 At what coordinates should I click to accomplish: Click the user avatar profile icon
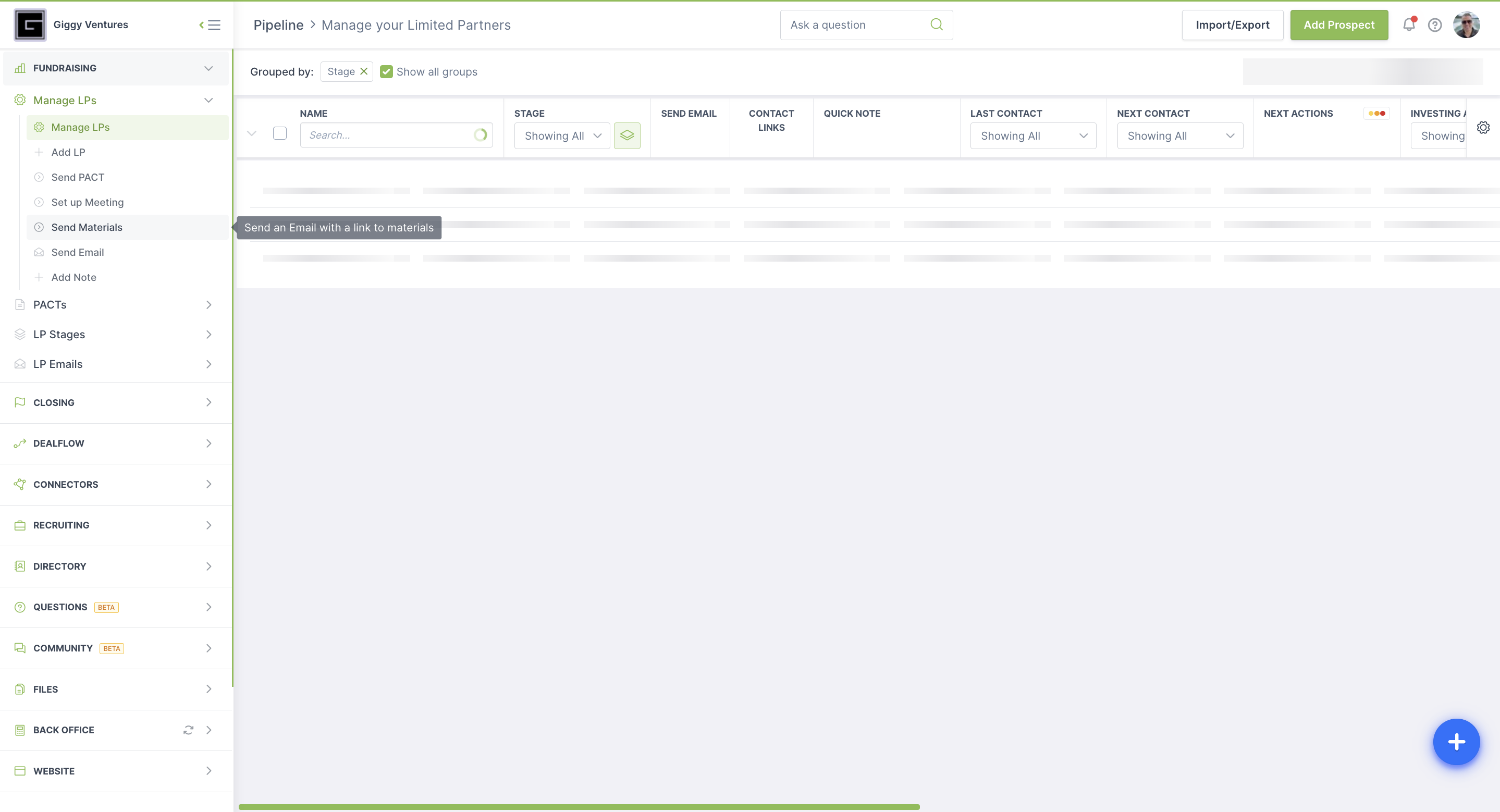point(1467,25)
